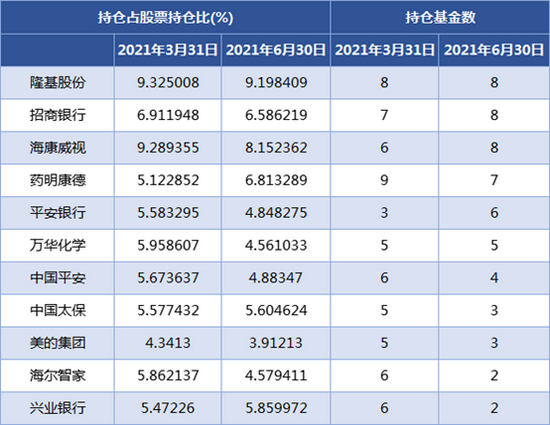
Task: Select the value 4.579411
Action: 276,376
